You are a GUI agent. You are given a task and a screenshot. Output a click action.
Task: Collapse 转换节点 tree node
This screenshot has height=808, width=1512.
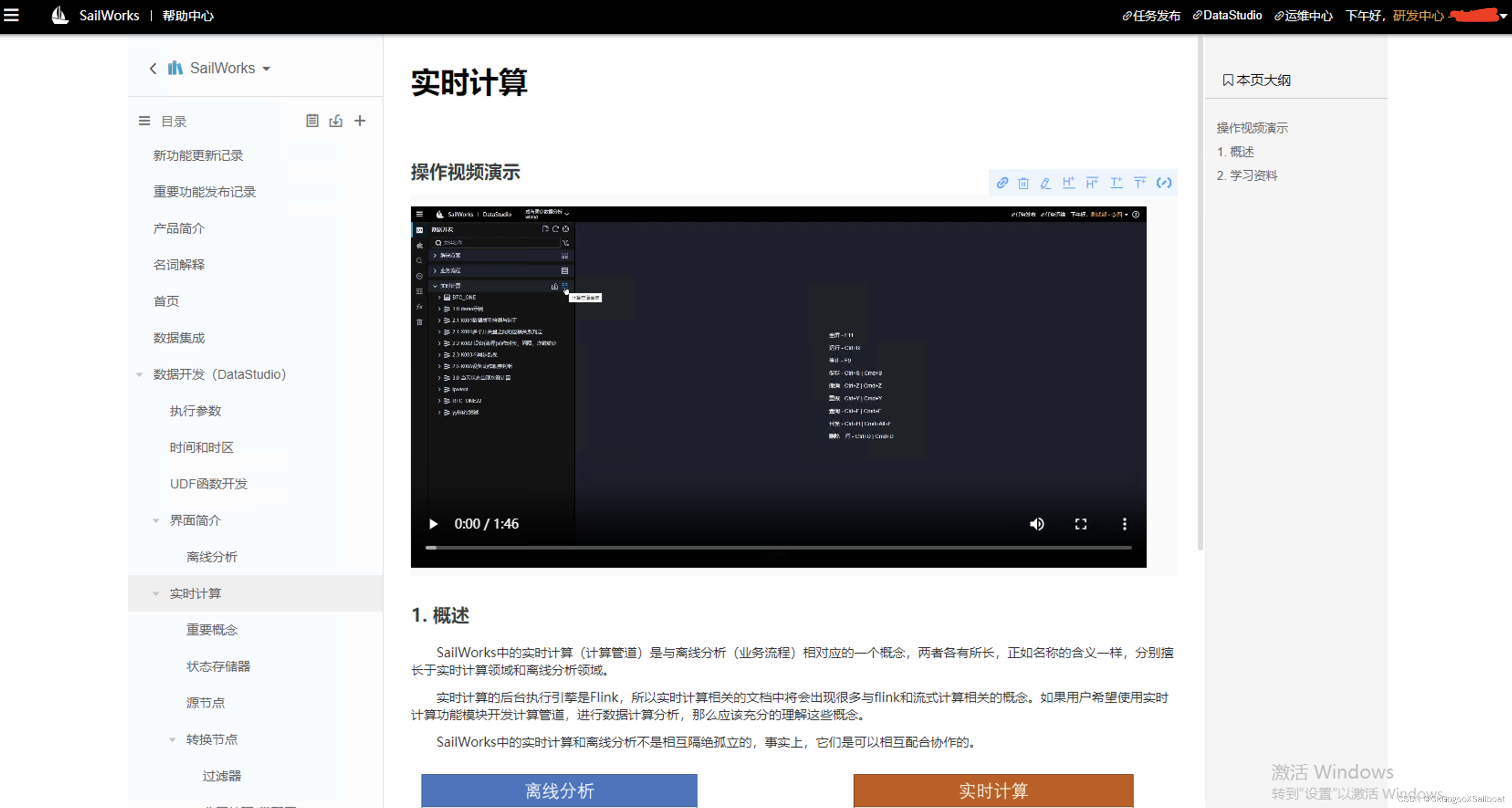pos(173,740)
